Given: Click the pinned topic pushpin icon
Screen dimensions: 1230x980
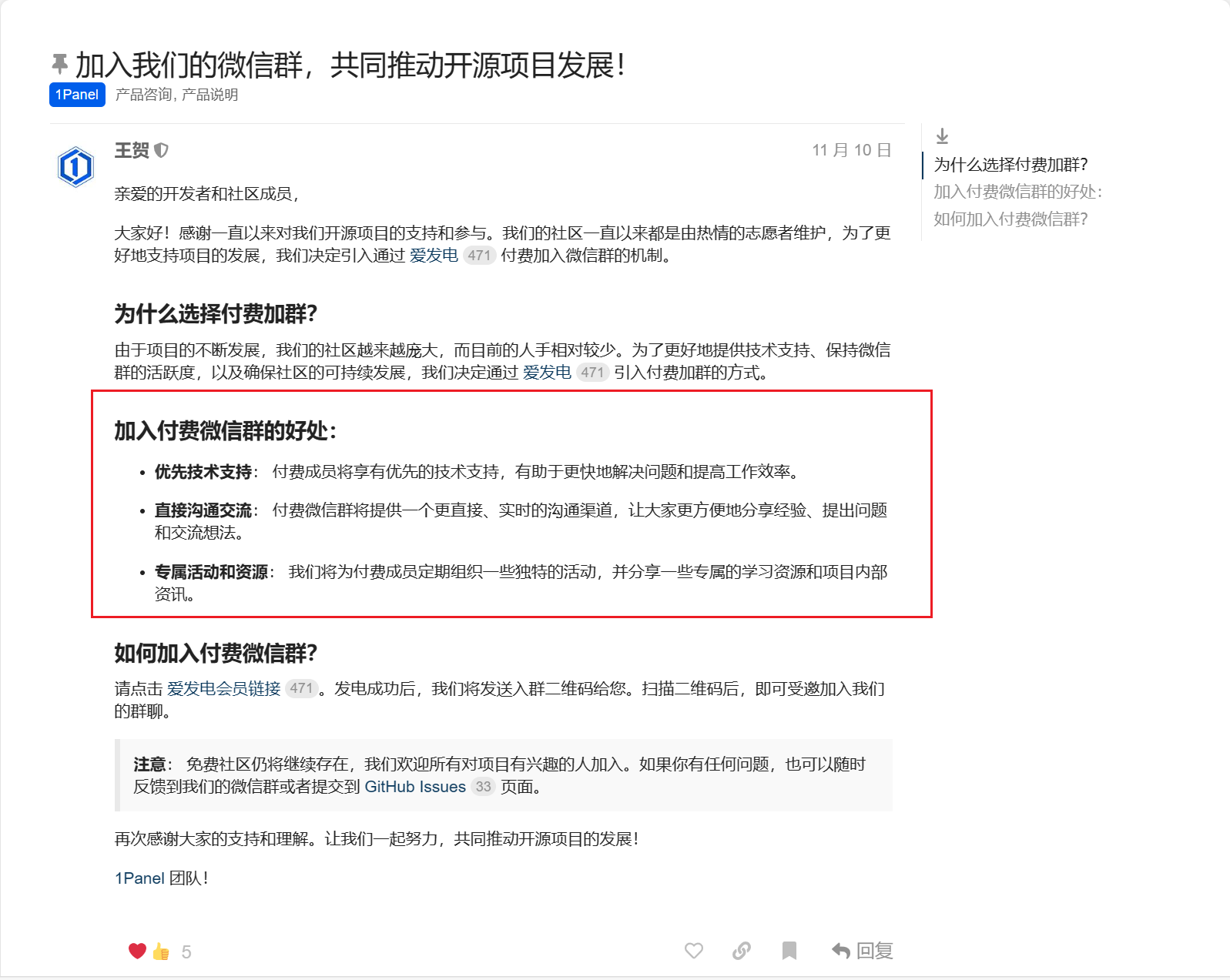Looking at the screenshot, I should point(59,64).
